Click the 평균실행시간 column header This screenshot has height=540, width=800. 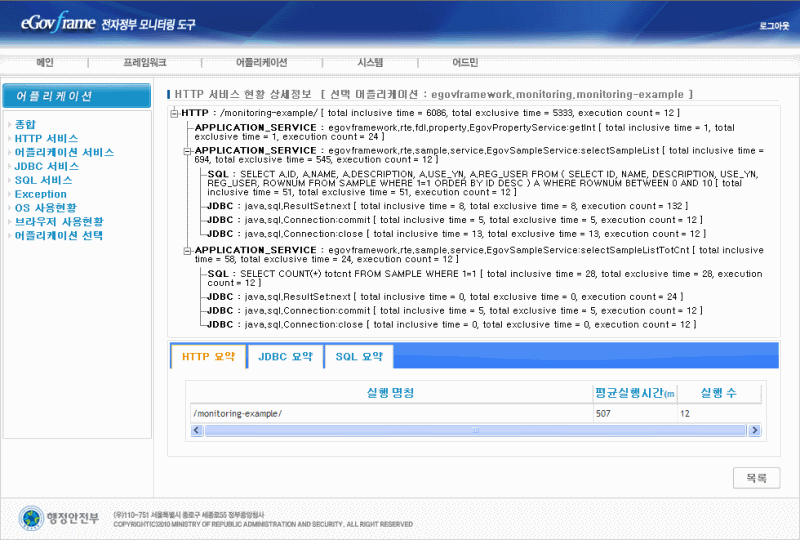tap(635, 393)
